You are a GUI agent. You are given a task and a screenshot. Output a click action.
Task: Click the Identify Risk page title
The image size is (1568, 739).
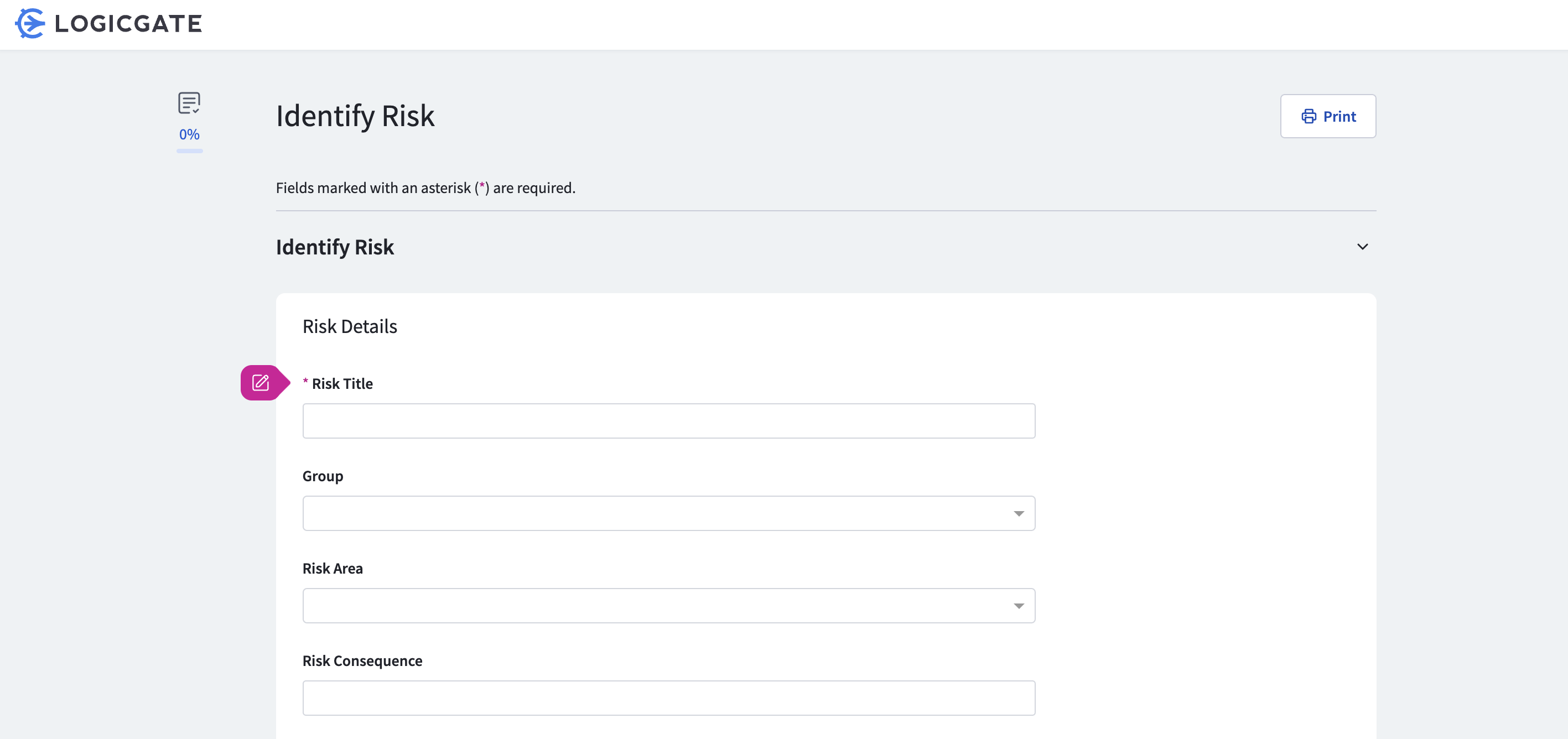click(x=355, y=116)
